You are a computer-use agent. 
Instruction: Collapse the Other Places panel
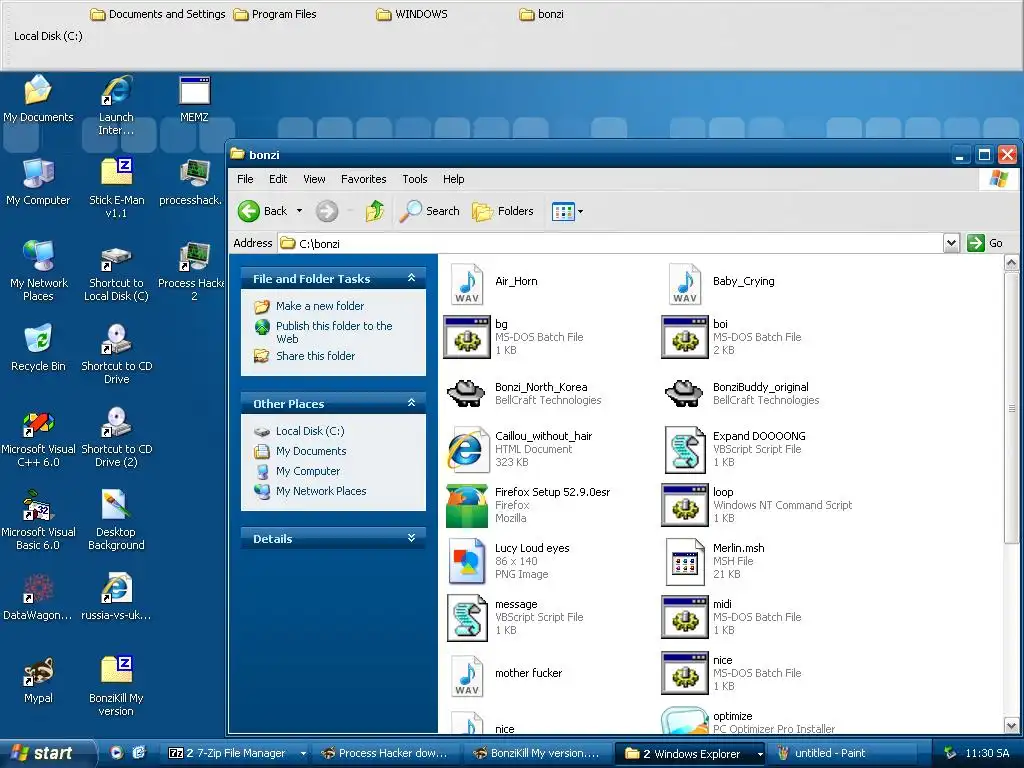[x=411, y=403]
